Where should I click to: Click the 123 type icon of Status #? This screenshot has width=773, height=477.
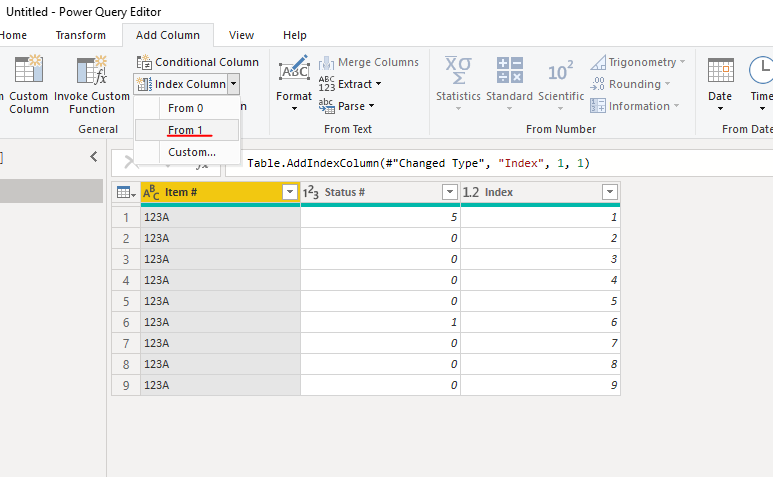(311, 192)
